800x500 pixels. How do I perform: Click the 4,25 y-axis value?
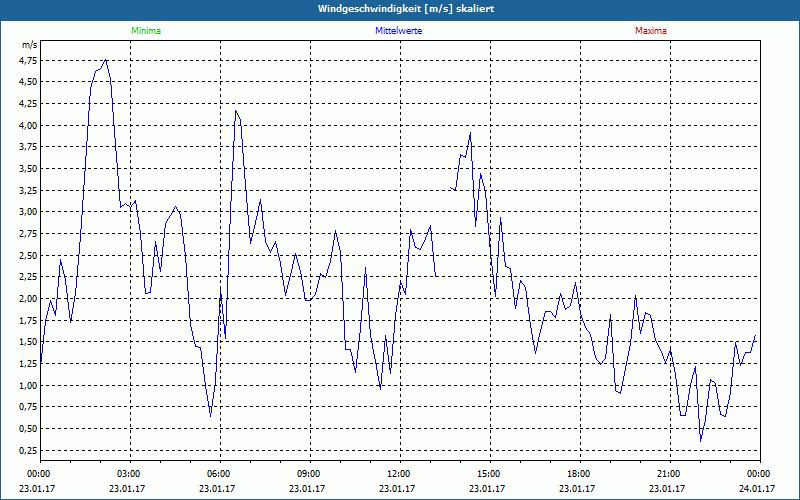28,104
